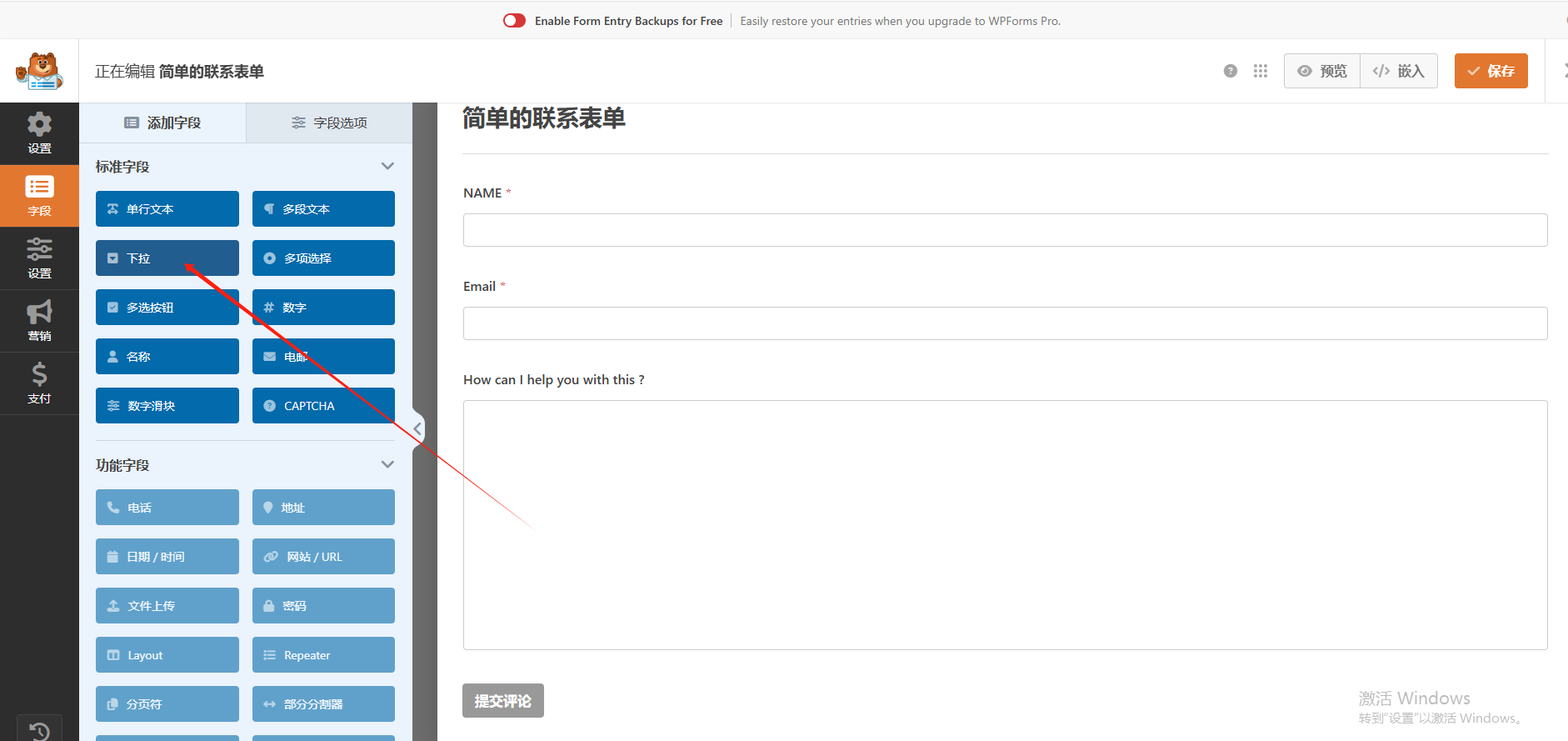
Task: Add a Dropdown (下拉) field
Action: (x=167, y=258)
